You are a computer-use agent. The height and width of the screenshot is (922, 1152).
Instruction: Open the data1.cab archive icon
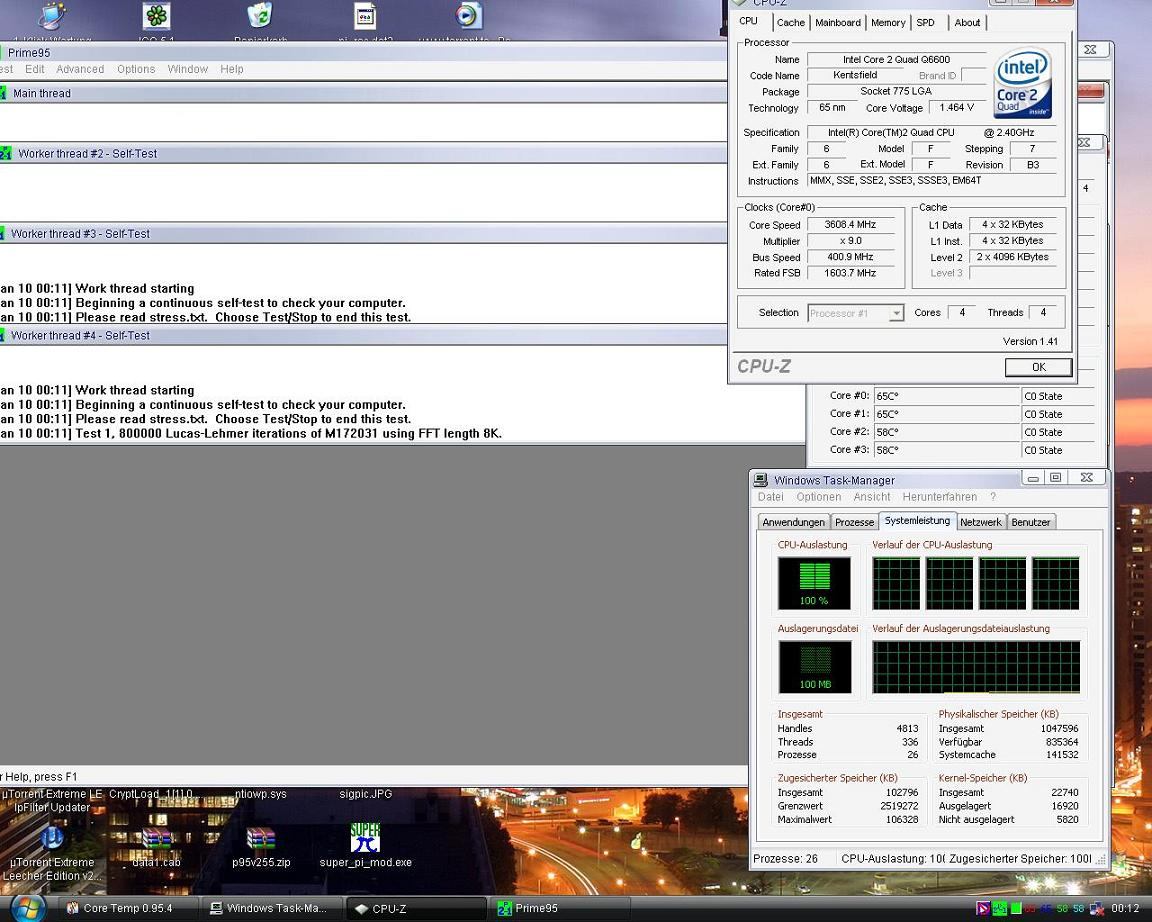tap(156, 840)
